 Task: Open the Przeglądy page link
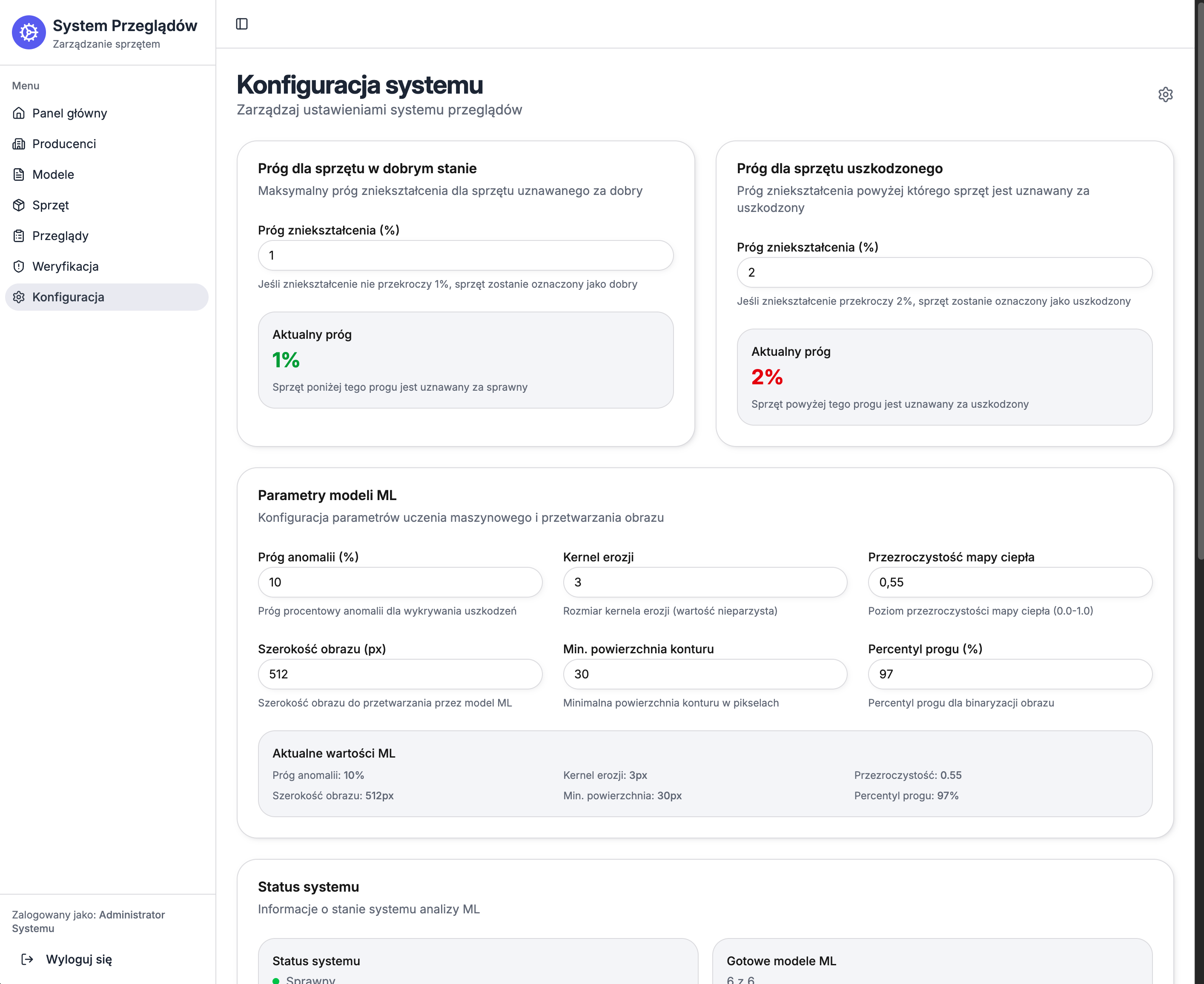pos(60,236)
